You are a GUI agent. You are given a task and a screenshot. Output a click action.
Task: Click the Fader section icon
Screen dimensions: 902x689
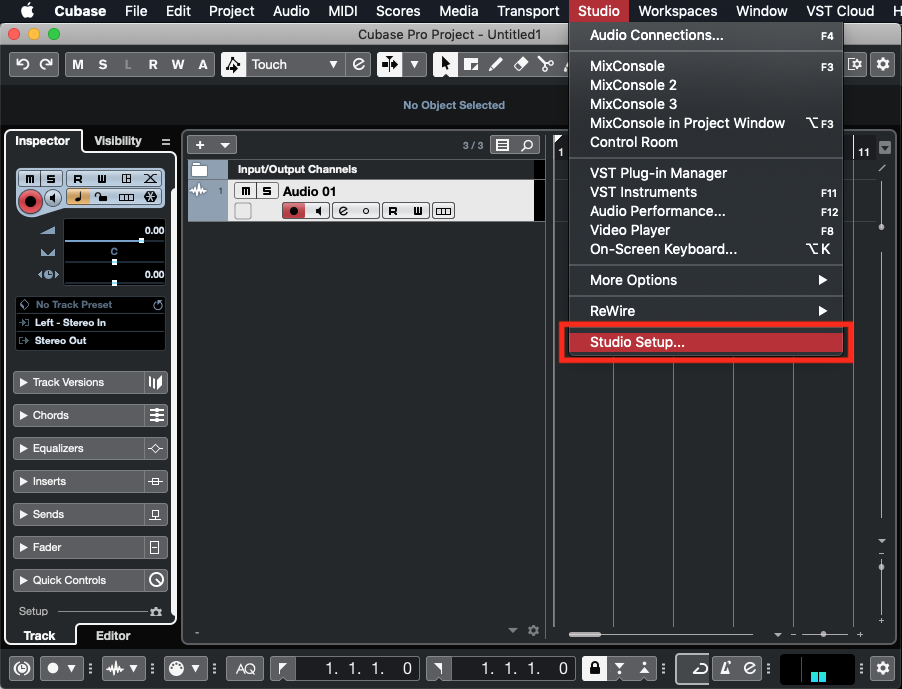[155, 548]
